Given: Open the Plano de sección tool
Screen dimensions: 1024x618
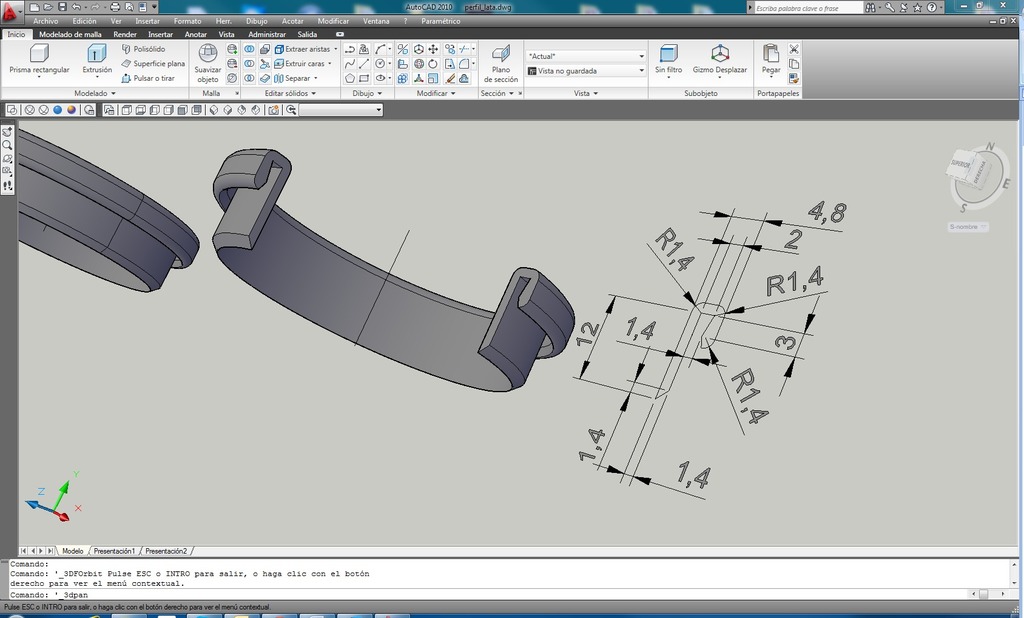Looking at the screenshot, I should 500,54.
